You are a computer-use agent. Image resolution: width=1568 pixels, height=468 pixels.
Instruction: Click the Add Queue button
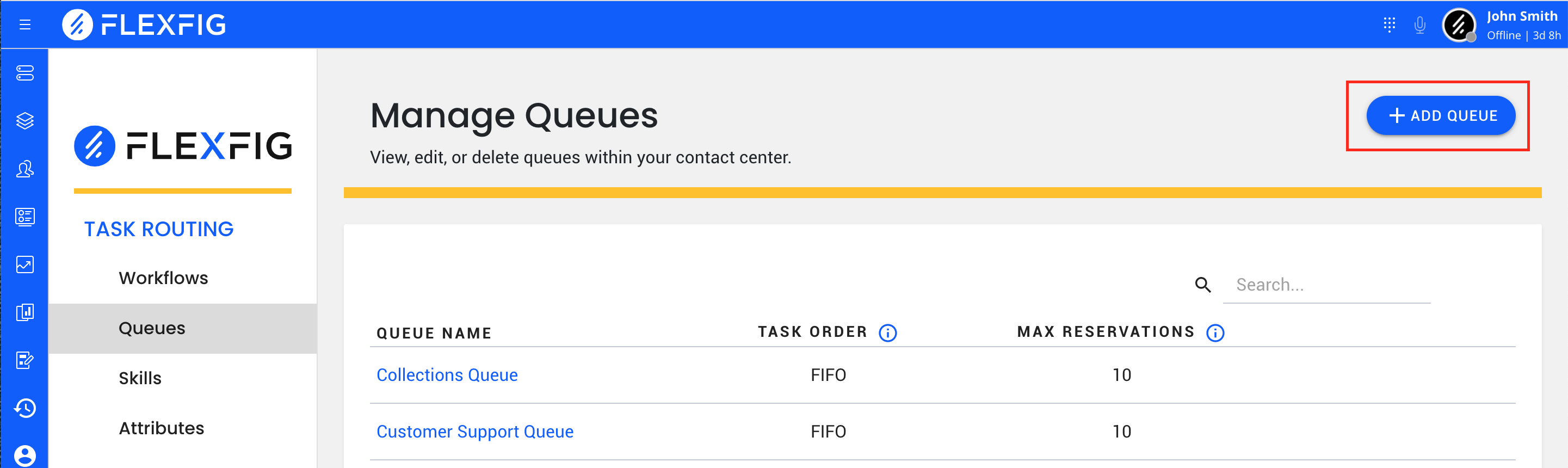(1440, 115)
